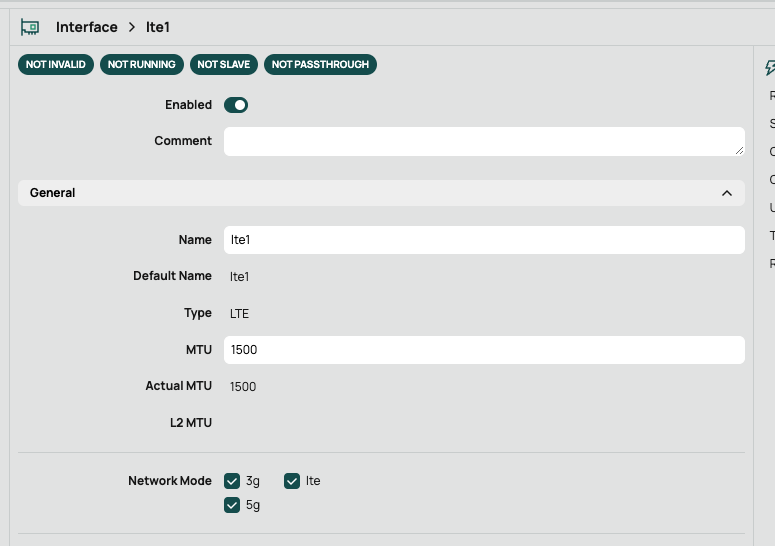Focus the Name input field
This screenshot has width=775, height=546.
click(484, 240)
